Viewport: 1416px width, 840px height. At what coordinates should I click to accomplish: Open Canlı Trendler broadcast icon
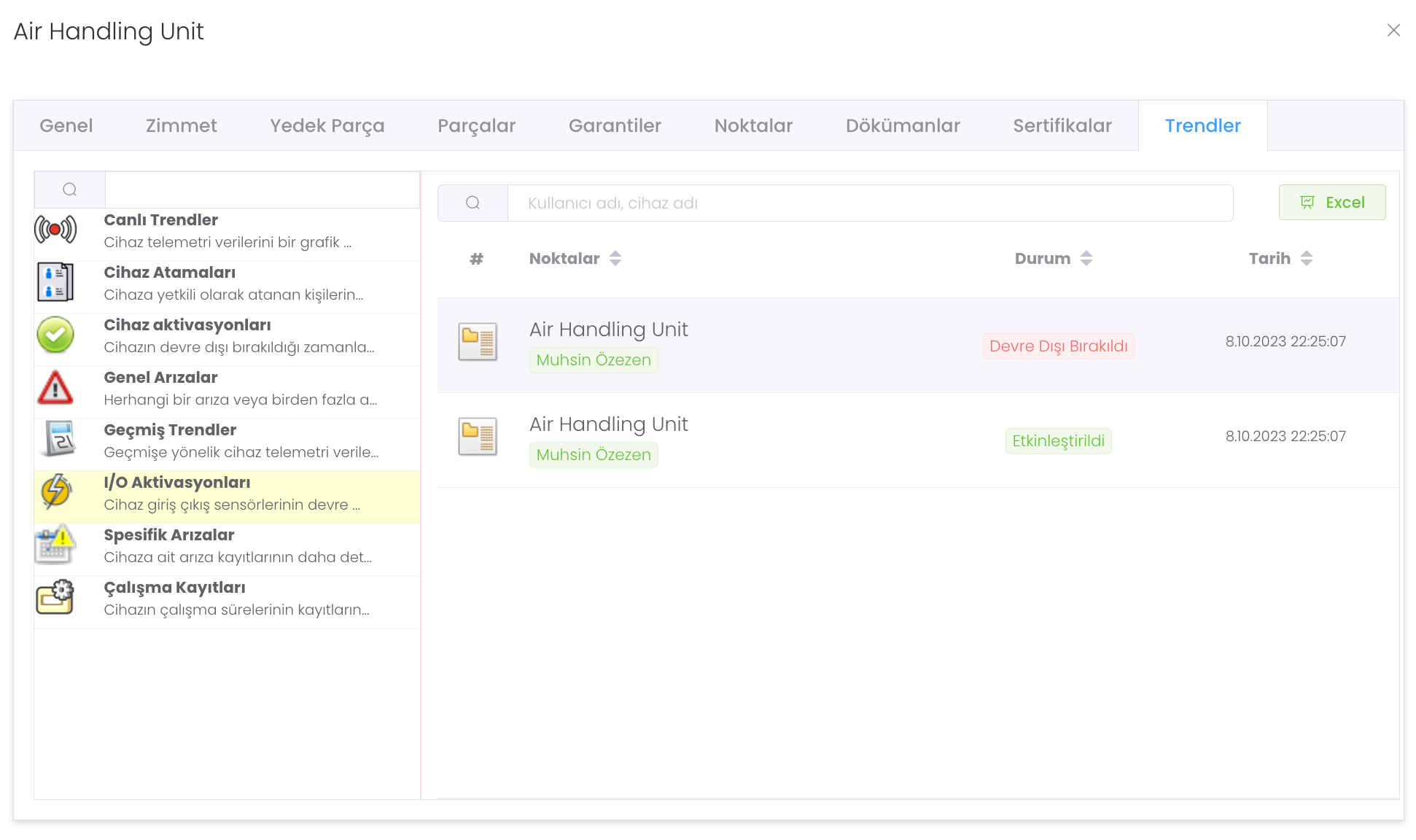pos(55,230)
